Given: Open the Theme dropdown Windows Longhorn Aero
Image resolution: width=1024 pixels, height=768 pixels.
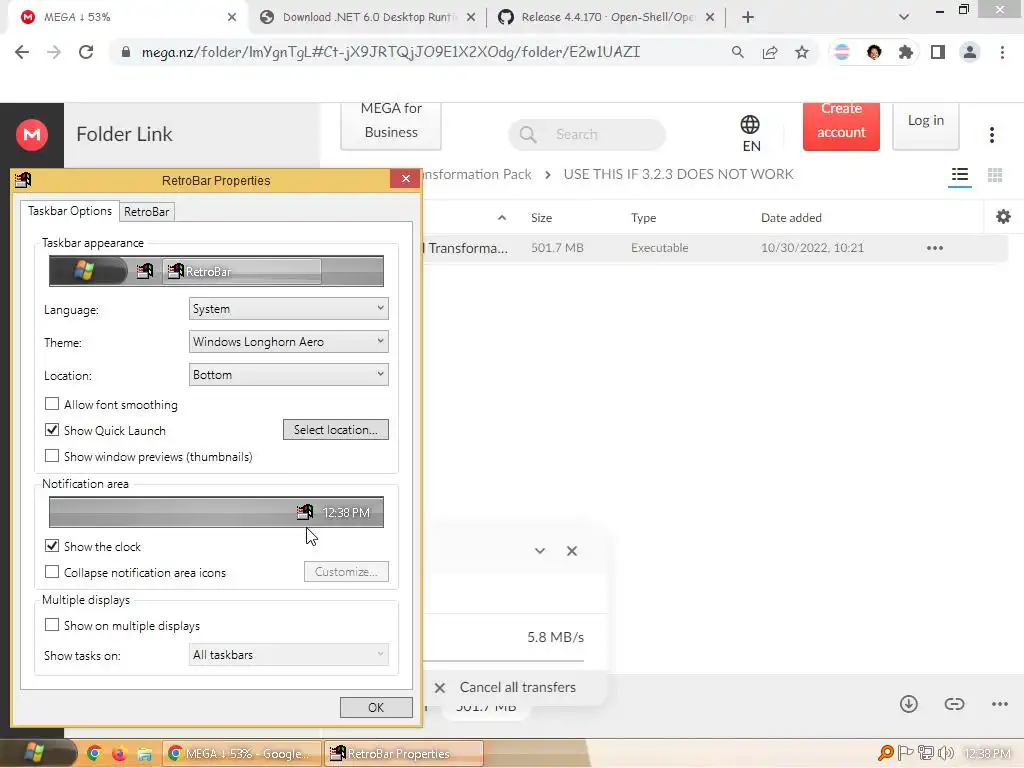Looking at the screenshot, I should [x=289, y=342].
